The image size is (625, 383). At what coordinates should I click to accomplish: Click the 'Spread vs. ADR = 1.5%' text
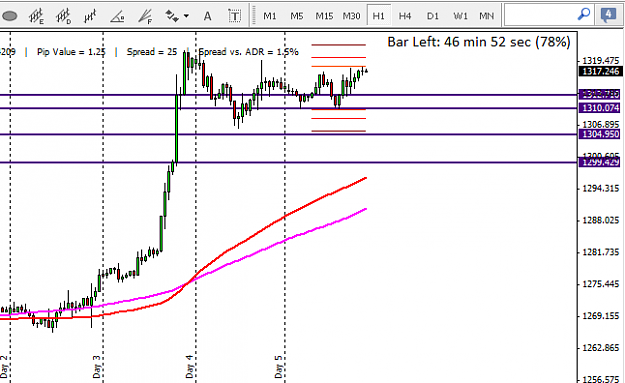click(x=248, y=52)
